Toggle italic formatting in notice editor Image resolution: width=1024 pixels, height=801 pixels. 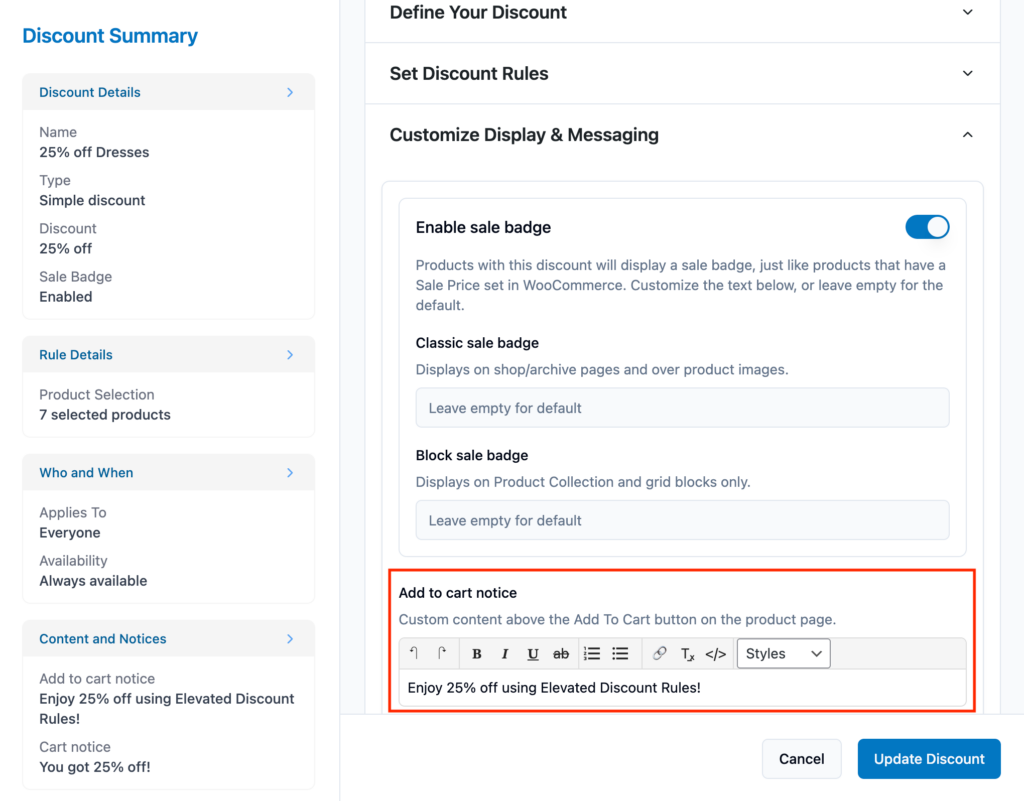(x=505, y=653)
